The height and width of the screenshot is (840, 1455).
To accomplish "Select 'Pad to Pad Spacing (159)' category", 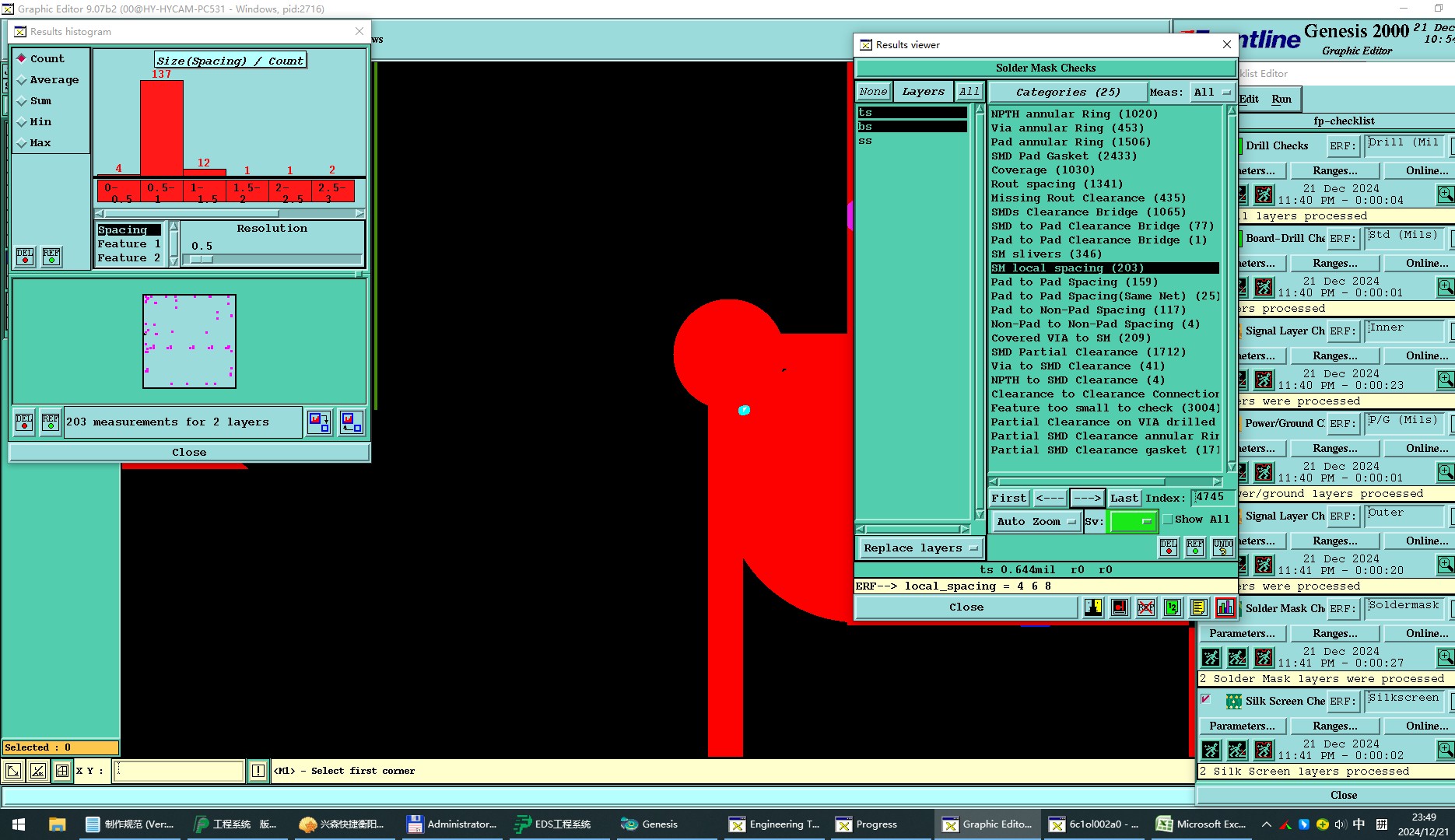I will tap(1104, 282).
